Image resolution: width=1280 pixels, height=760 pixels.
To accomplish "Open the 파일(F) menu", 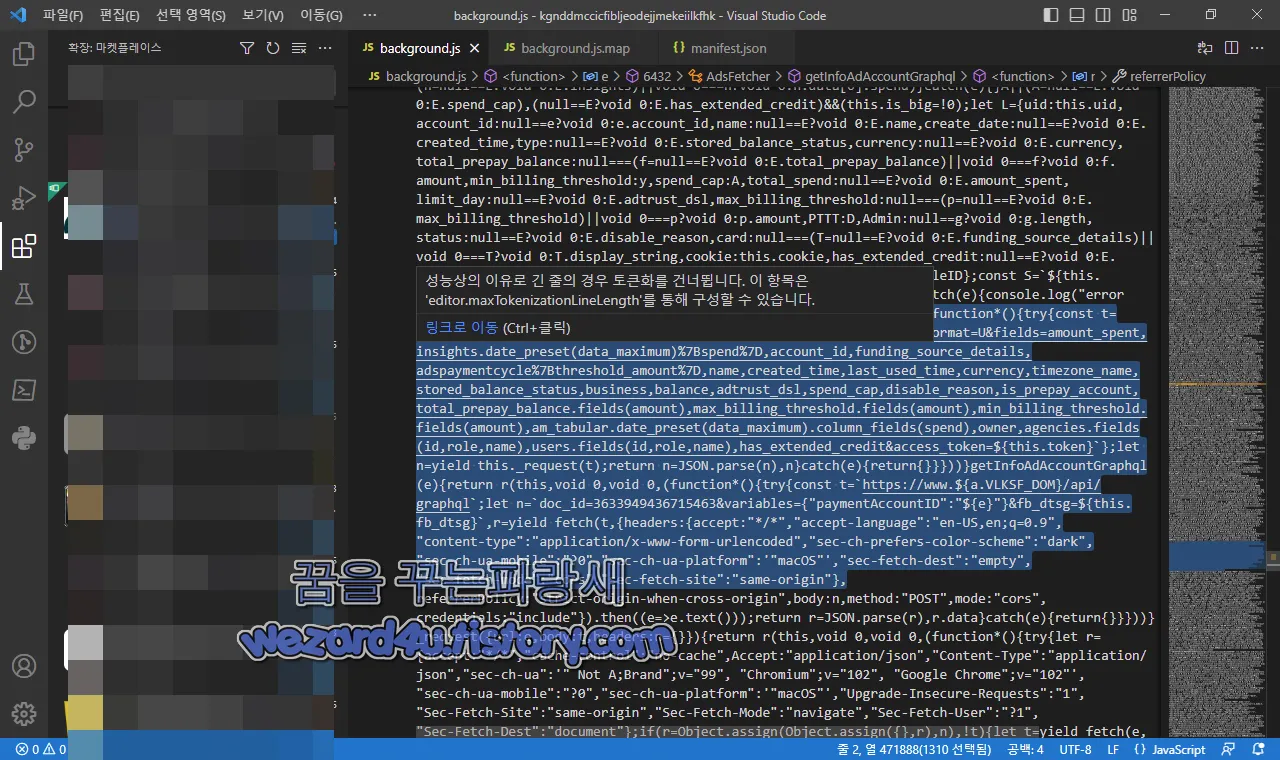I will [64, 15].
